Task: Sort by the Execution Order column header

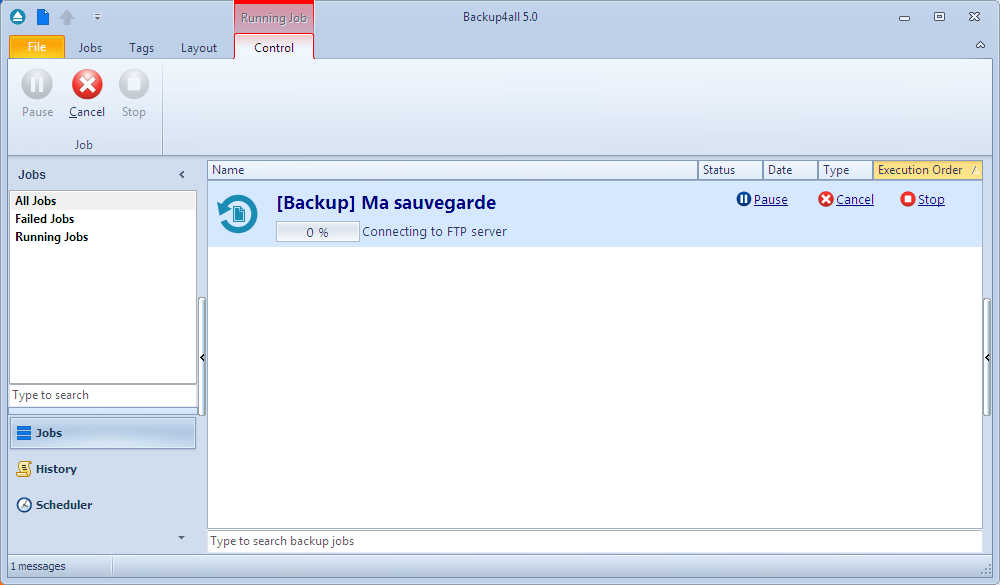Action: tap(927, 170)
